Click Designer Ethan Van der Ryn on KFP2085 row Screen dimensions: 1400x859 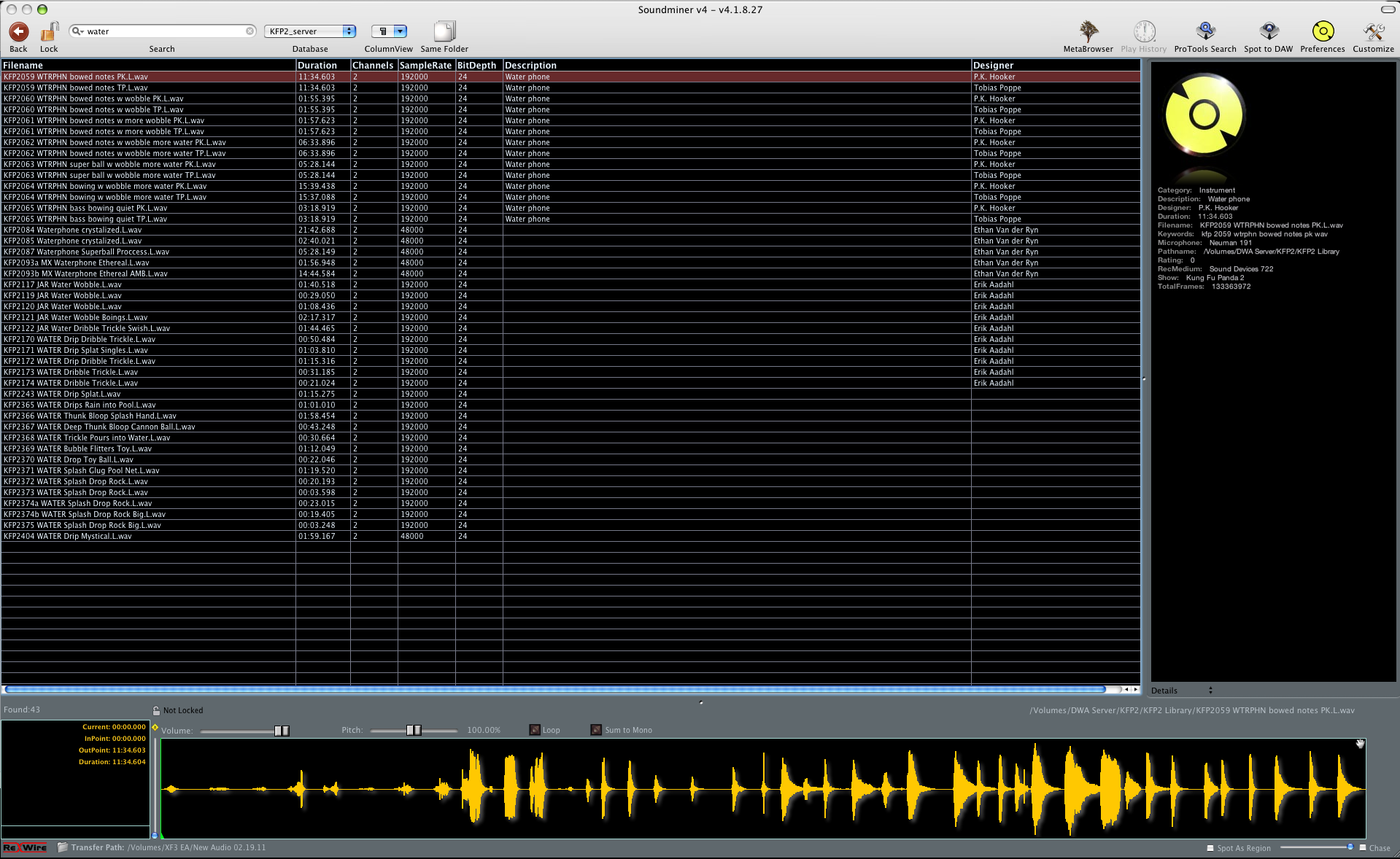1006,241
